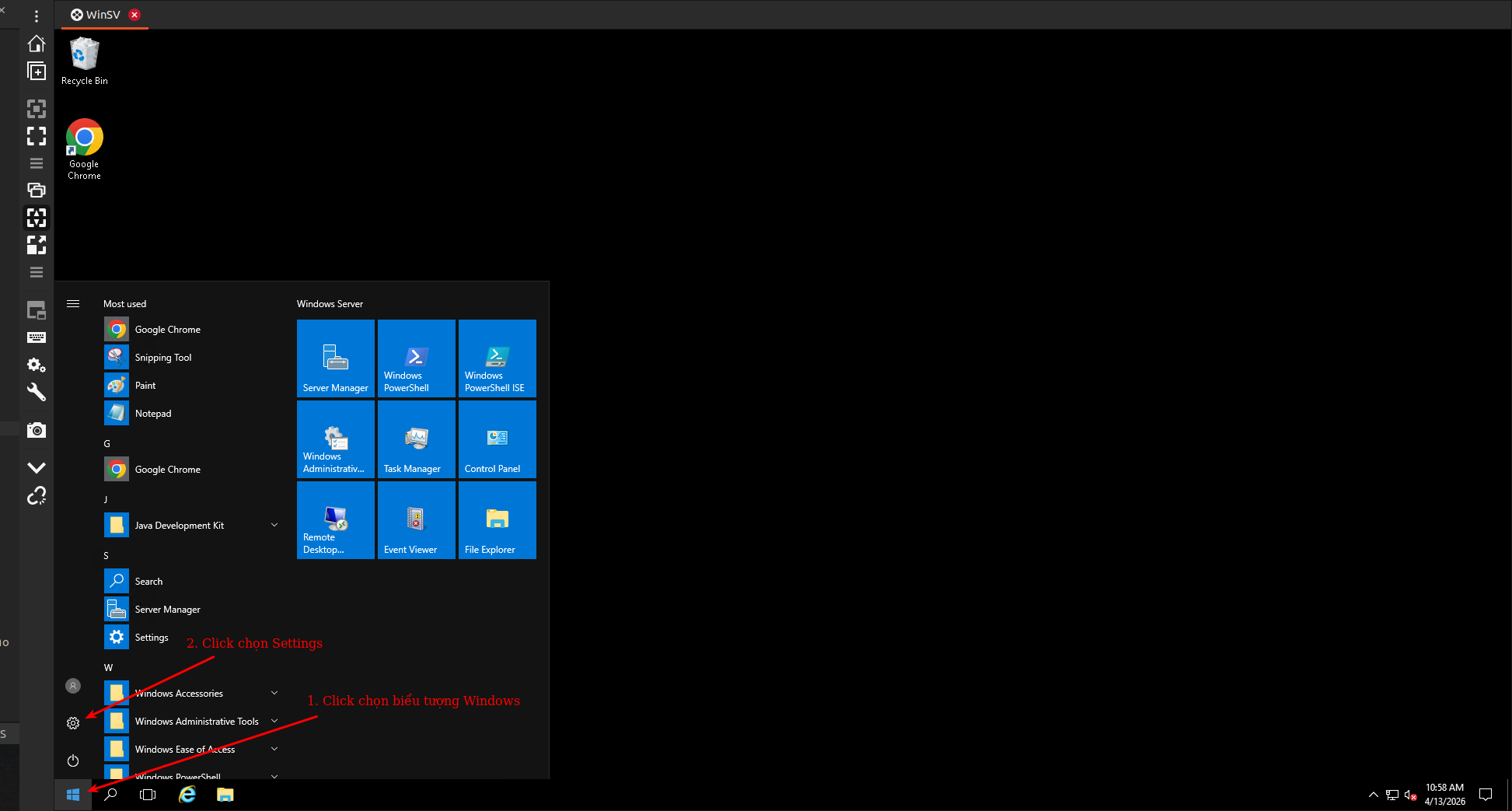Open the Settings gear in the Start menu rail
Viewport: 1512px width, 811px height.
tap(73, 723)
